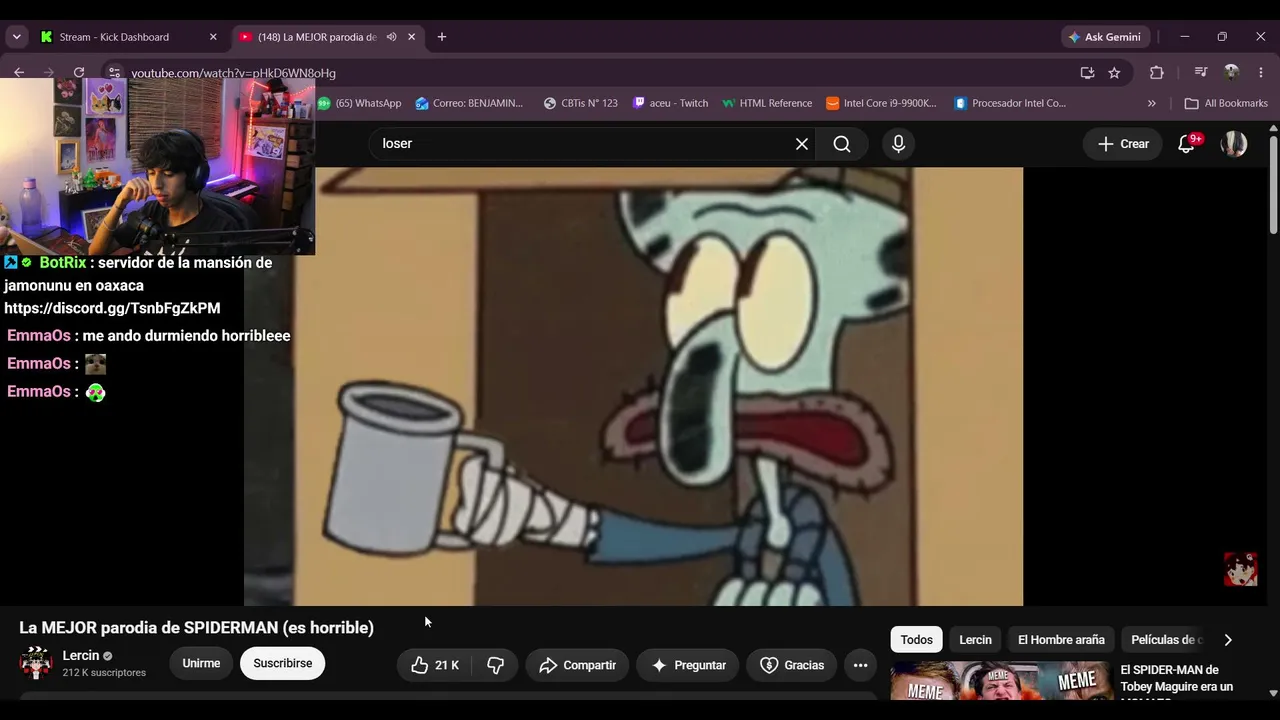Open the Lercin channel name link
The height and width of the screenshot is (720, 1280).
pyautogui.click(x=81, y=656)
